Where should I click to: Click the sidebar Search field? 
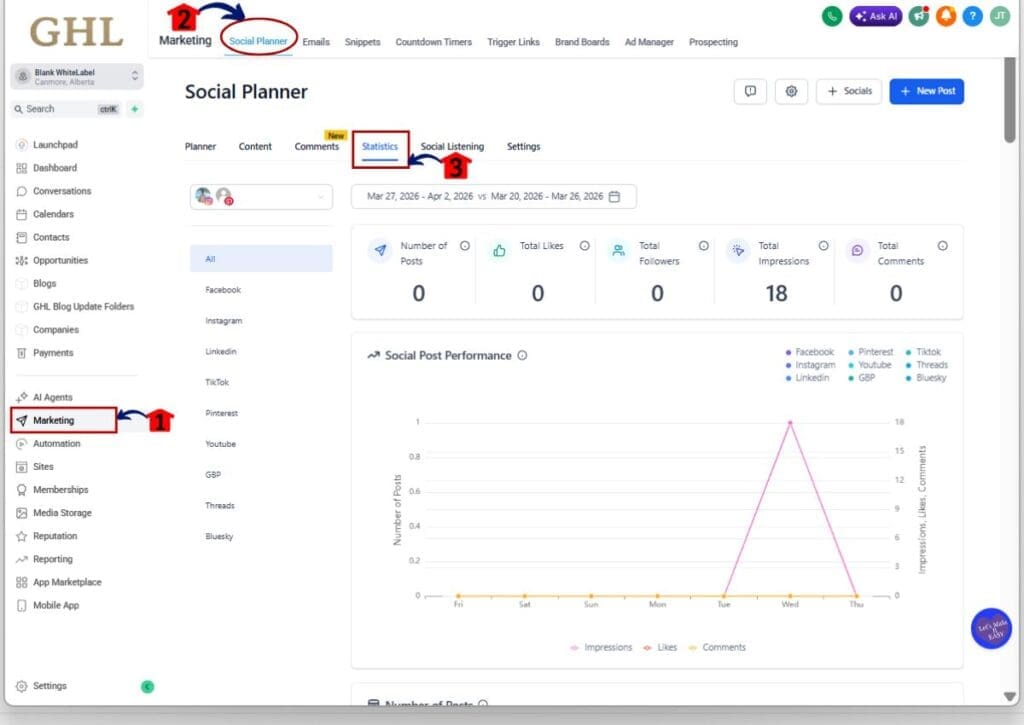(60, 108)
